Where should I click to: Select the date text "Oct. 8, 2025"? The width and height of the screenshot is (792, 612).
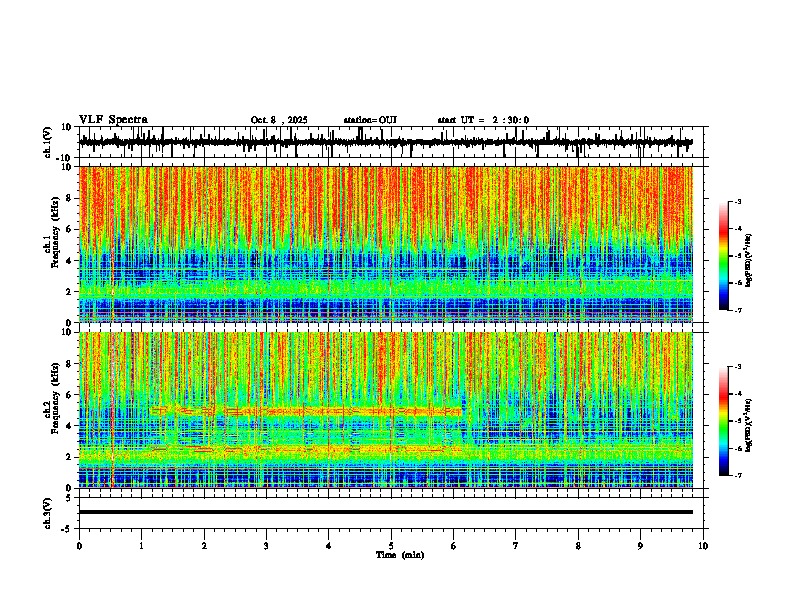(279, 120)
